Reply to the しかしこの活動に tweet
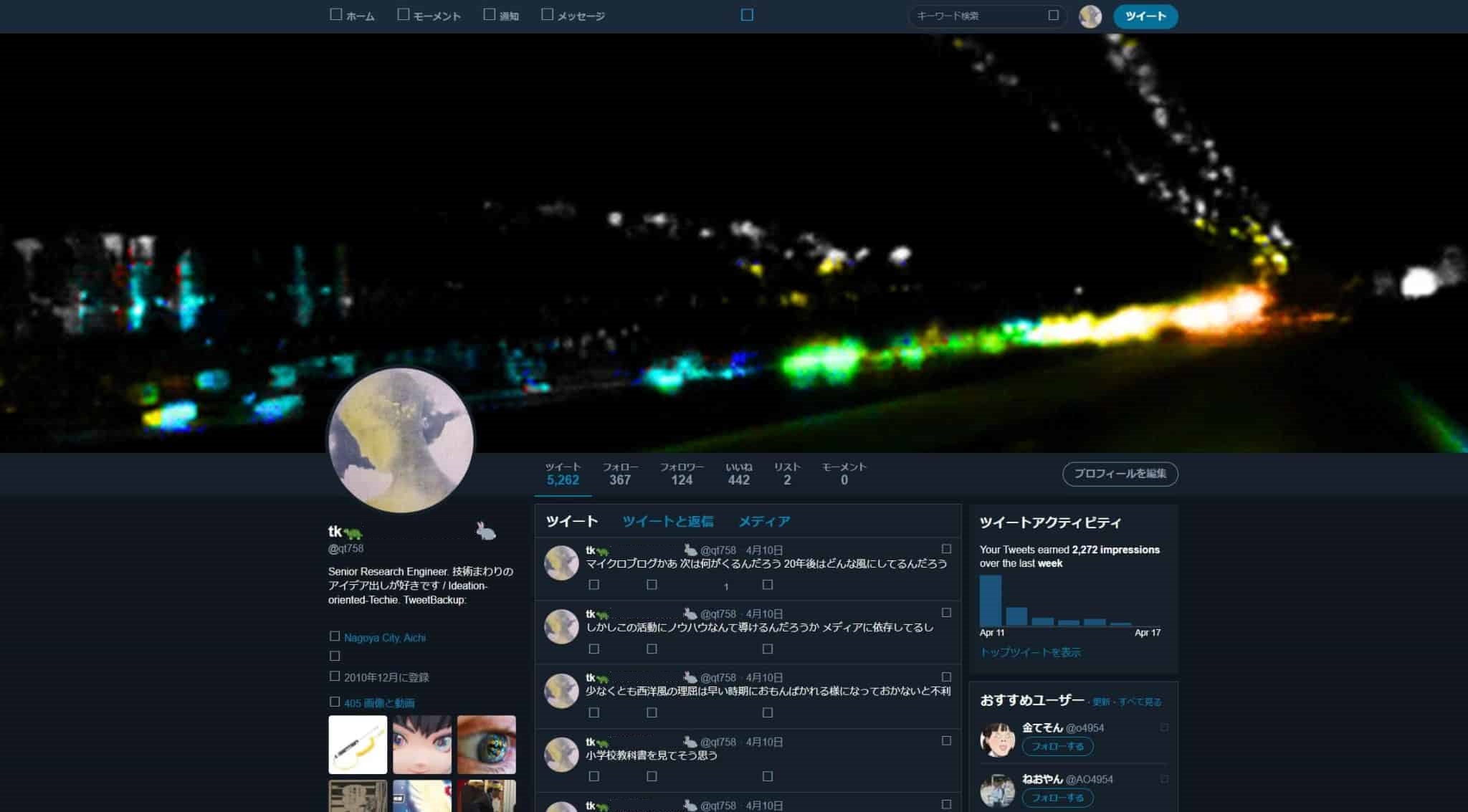 point(594,649)
